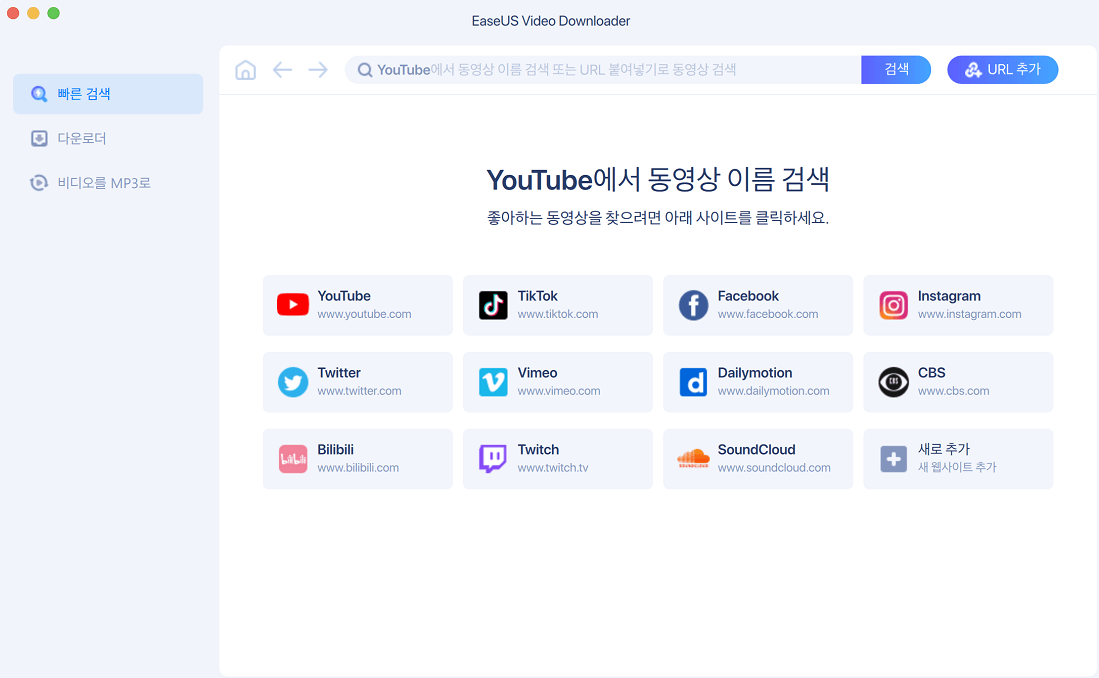Image resolution: width=1099 pixels, height=678 pixels.
Task: Click the Vimeo logo icon
Action: pyautogui.click(x=493, y=382)
